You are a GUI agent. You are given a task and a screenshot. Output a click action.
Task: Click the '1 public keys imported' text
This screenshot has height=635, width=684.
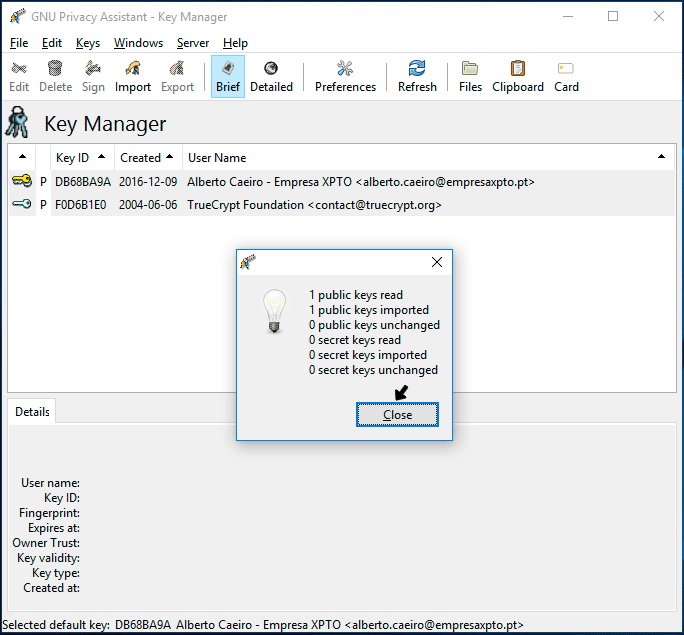pyautogui.click(x=369, y=310)
